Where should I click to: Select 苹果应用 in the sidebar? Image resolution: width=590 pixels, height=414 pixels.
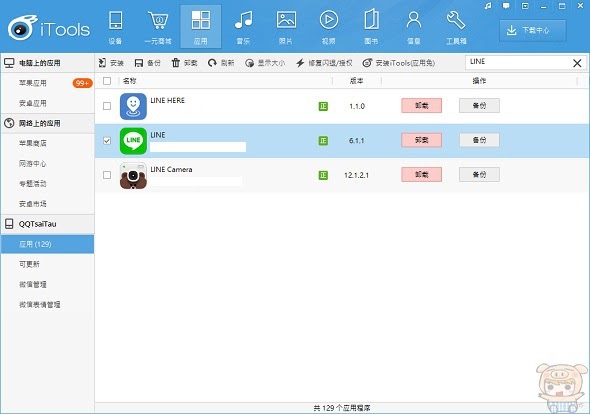pos(33,83)
